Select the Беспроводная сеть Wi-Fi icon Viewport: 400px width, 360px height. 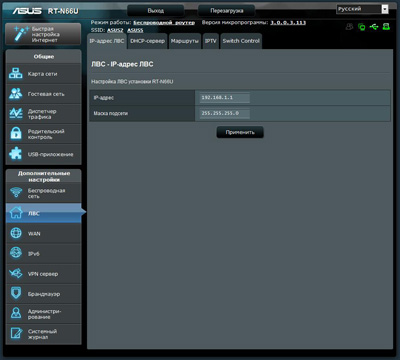(16, 193)
